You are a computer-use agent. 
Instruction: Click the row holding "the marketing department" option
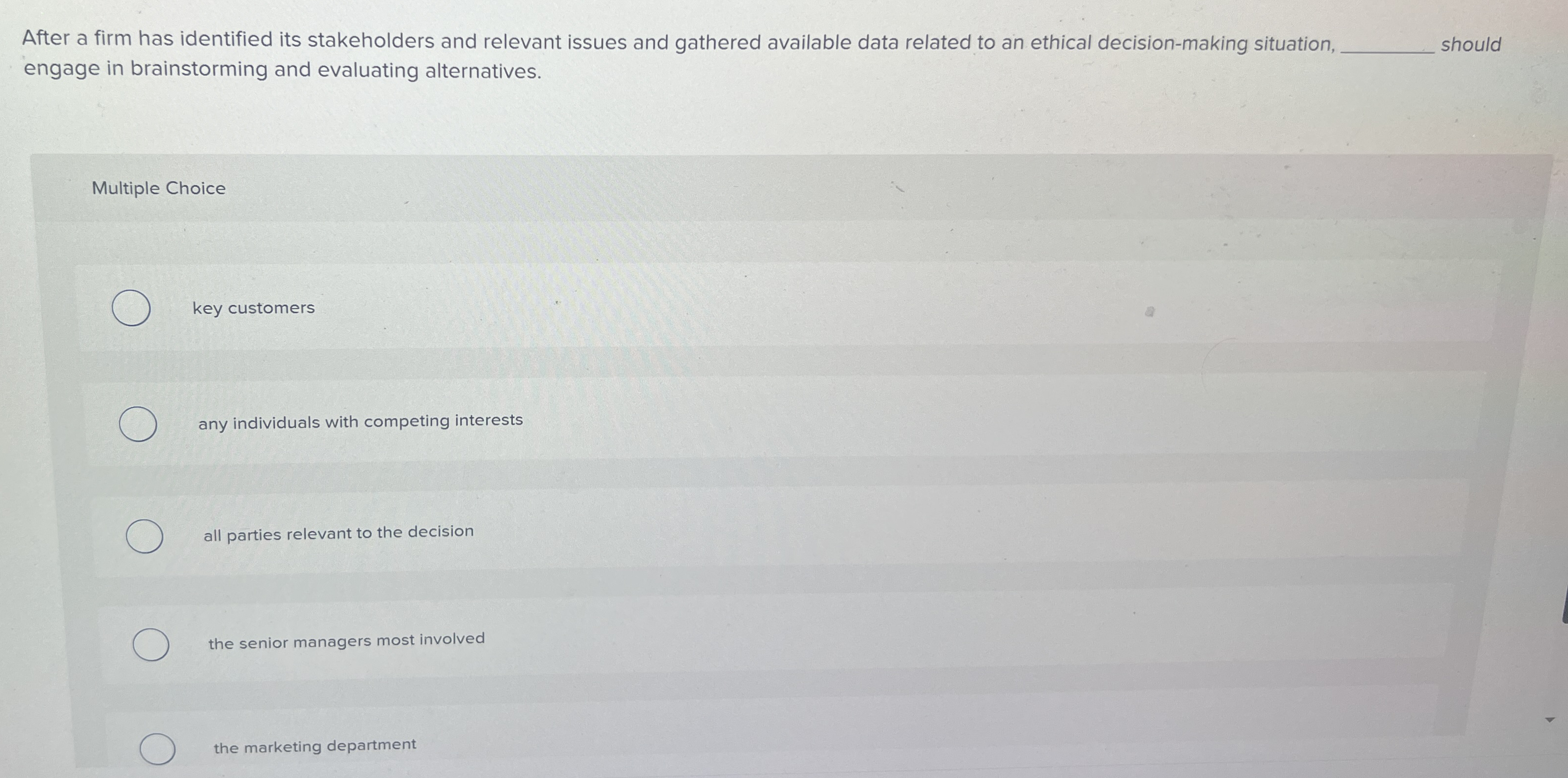[731, 747]
